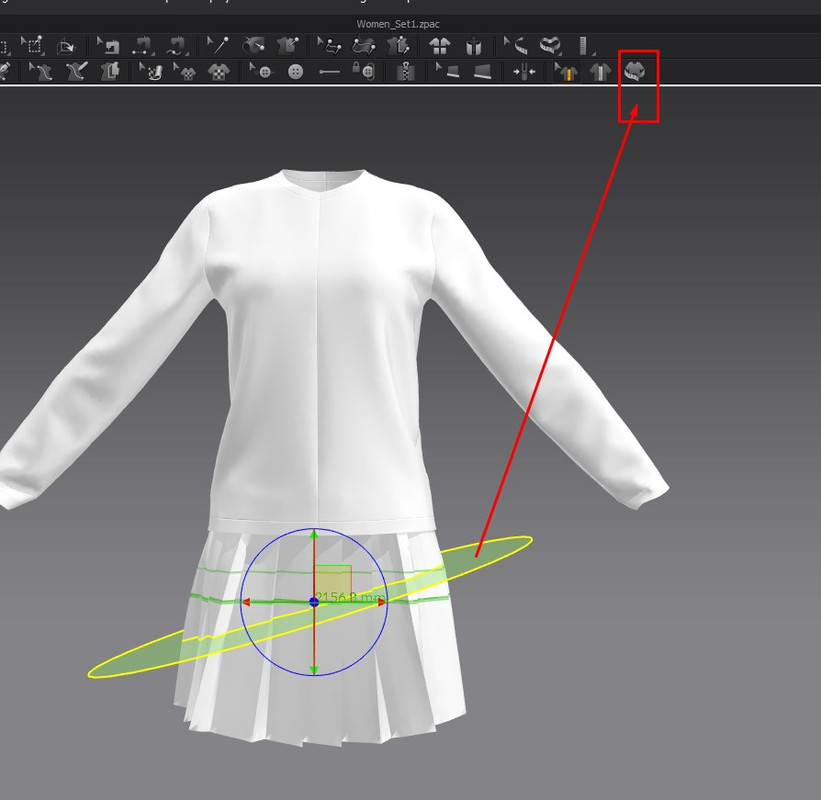Activate the garment Tack tool

287,46
